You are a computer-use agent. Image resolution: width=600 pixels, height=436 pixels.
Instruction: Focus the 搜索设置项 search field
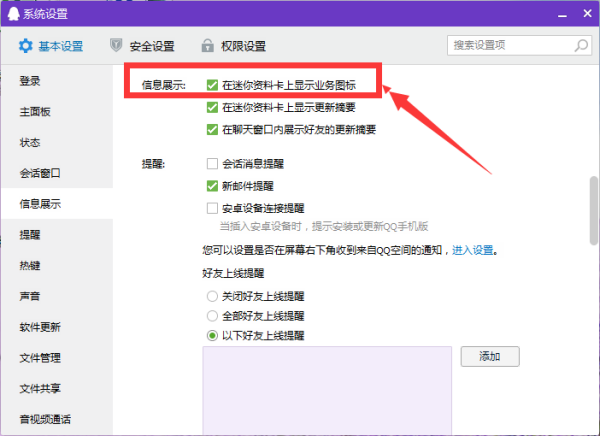(520, 46)
